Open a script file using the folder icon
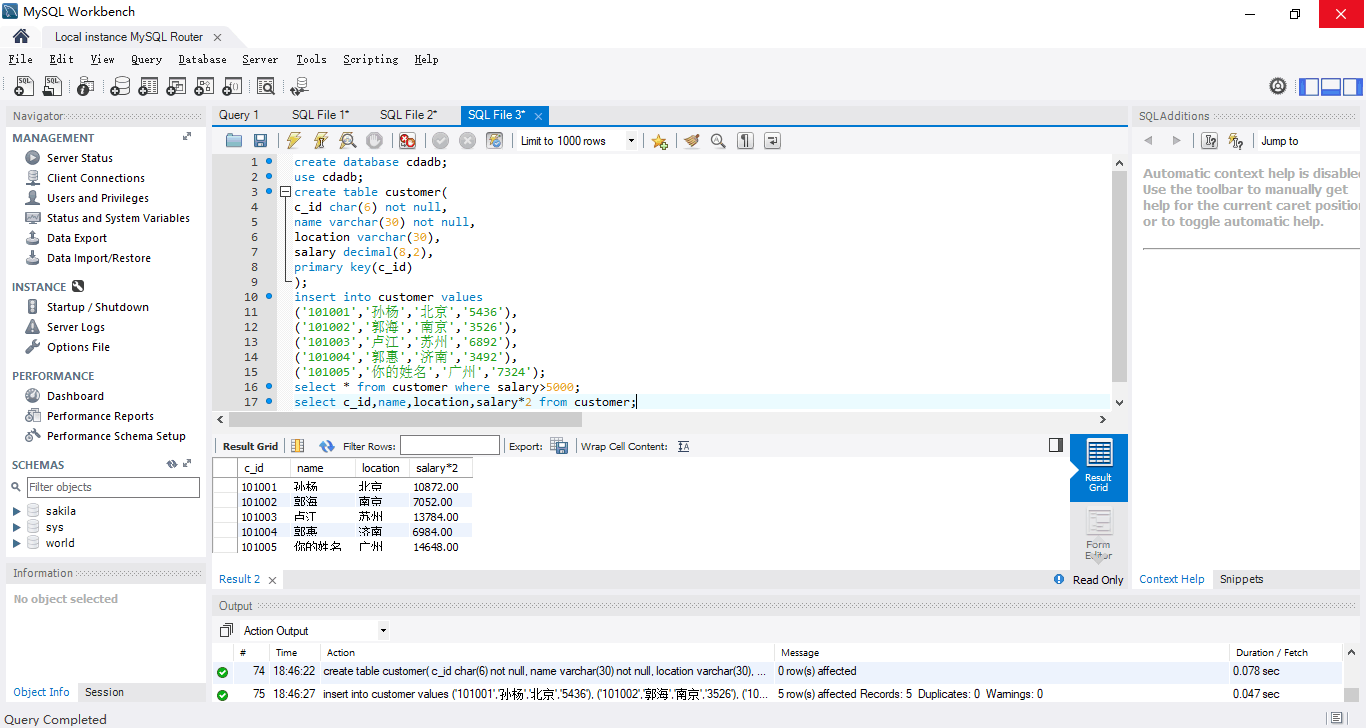This screenshot has height=728, width=1366. coord(234,141)
